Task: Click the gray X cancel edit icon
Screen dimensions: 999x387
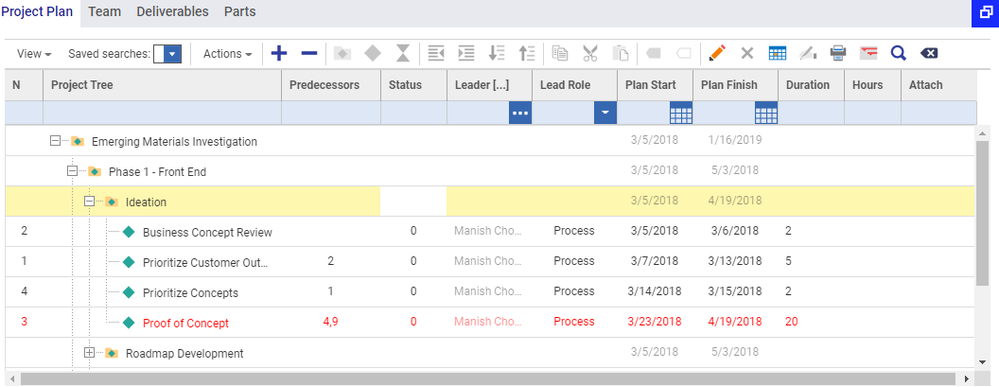Action: click(x=747, y=54)
